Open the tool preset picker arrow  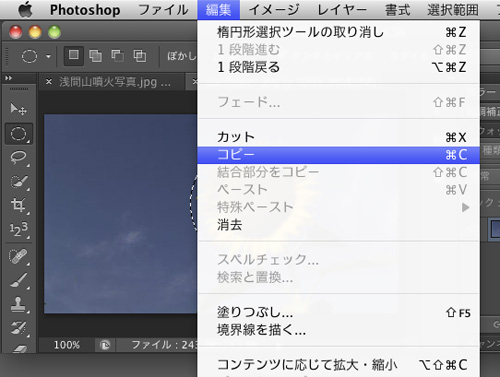48,56
